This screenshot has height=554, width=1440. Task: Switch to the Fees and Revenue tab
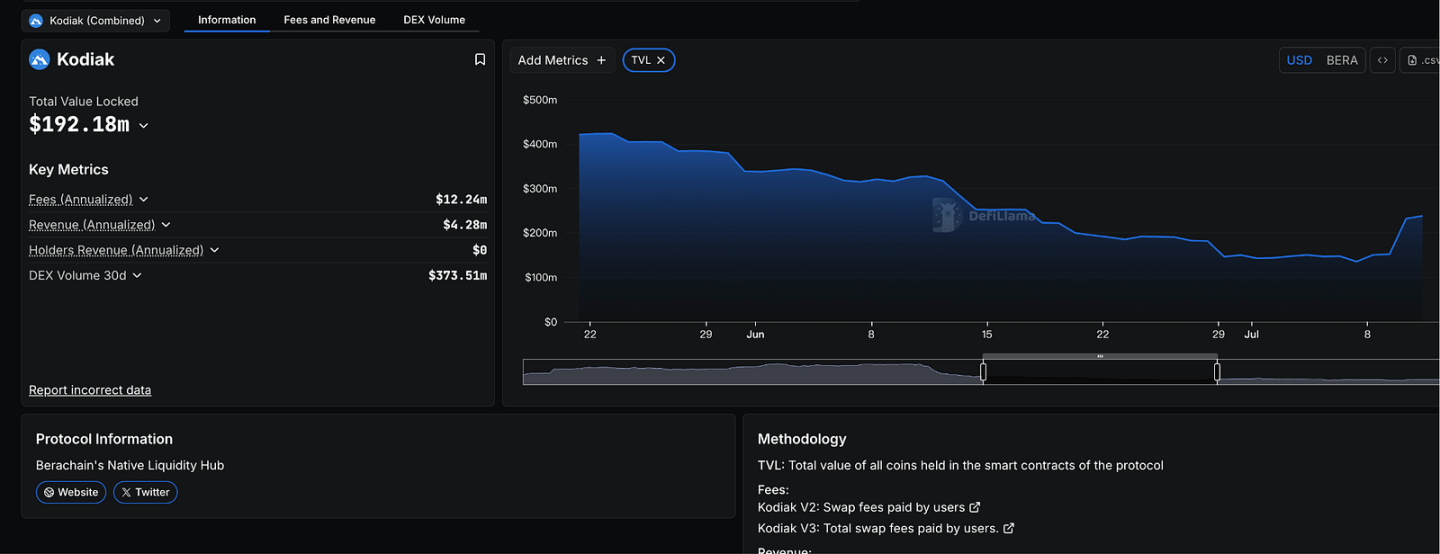click(x=329, y=20)
